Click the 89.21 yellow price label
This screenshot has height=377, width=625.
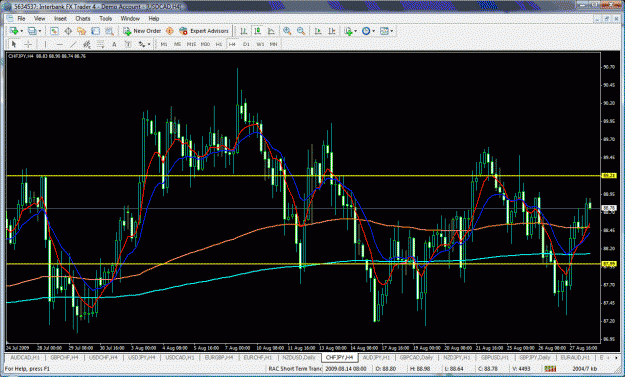click(609, 176)
